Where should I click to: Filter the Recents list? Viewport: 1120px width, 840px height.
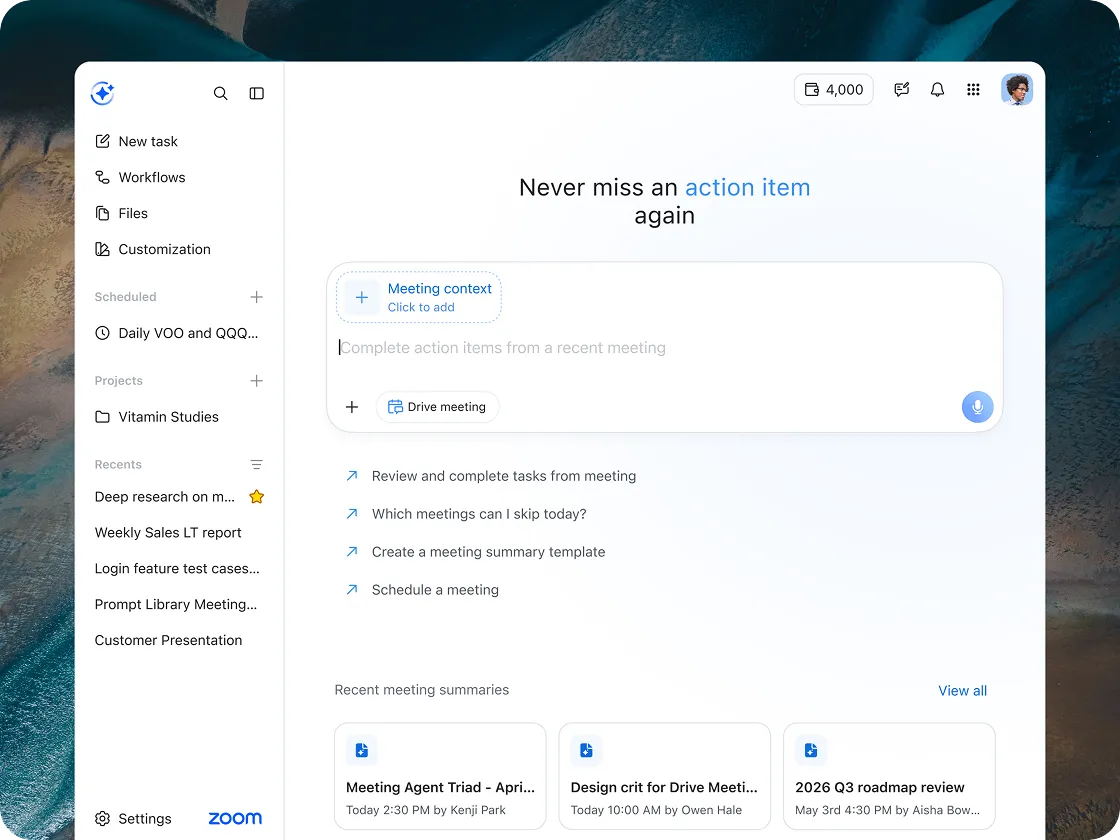pyautogui.click(x=256, y=465)
